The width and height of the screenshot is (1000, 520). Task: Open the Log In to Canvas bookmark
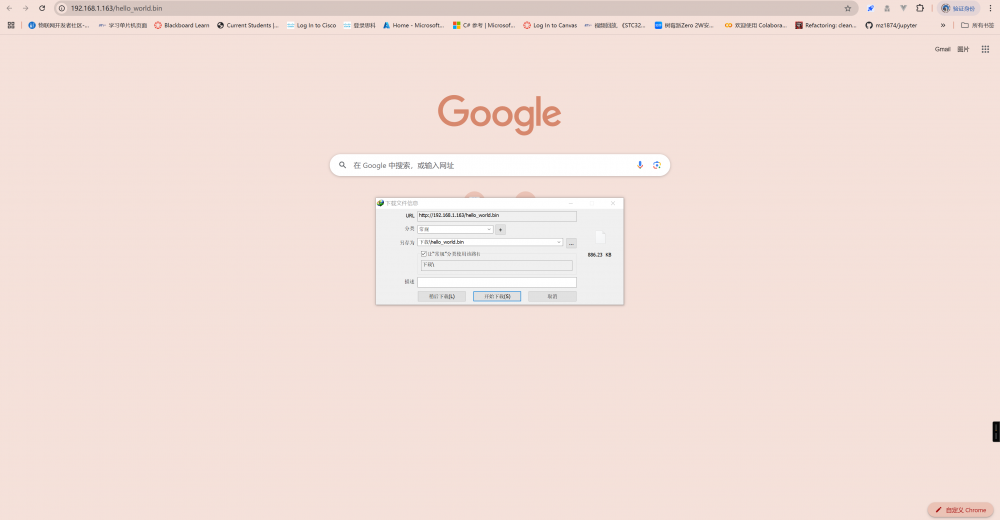click(x=550, y=26)
